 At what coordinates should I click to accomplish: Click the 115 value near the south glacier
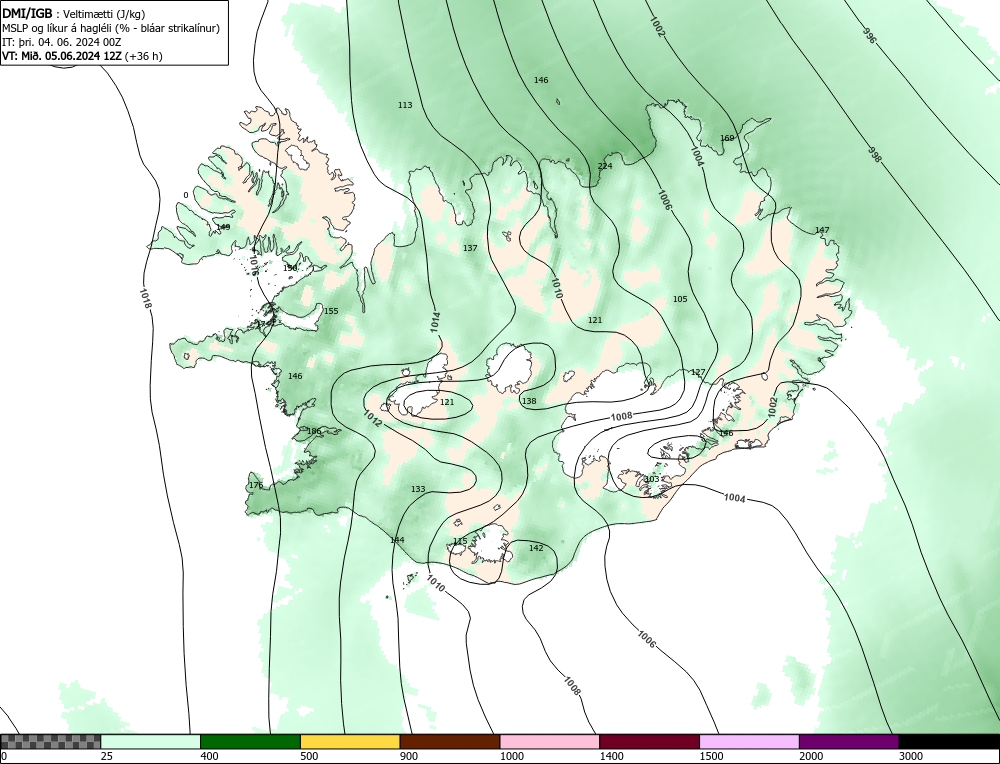pos(460,541)
